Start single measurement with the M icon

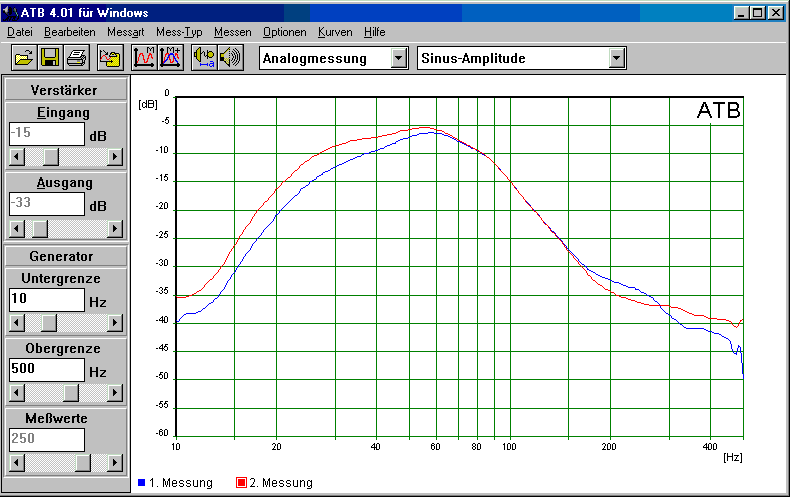coord(144,58)
